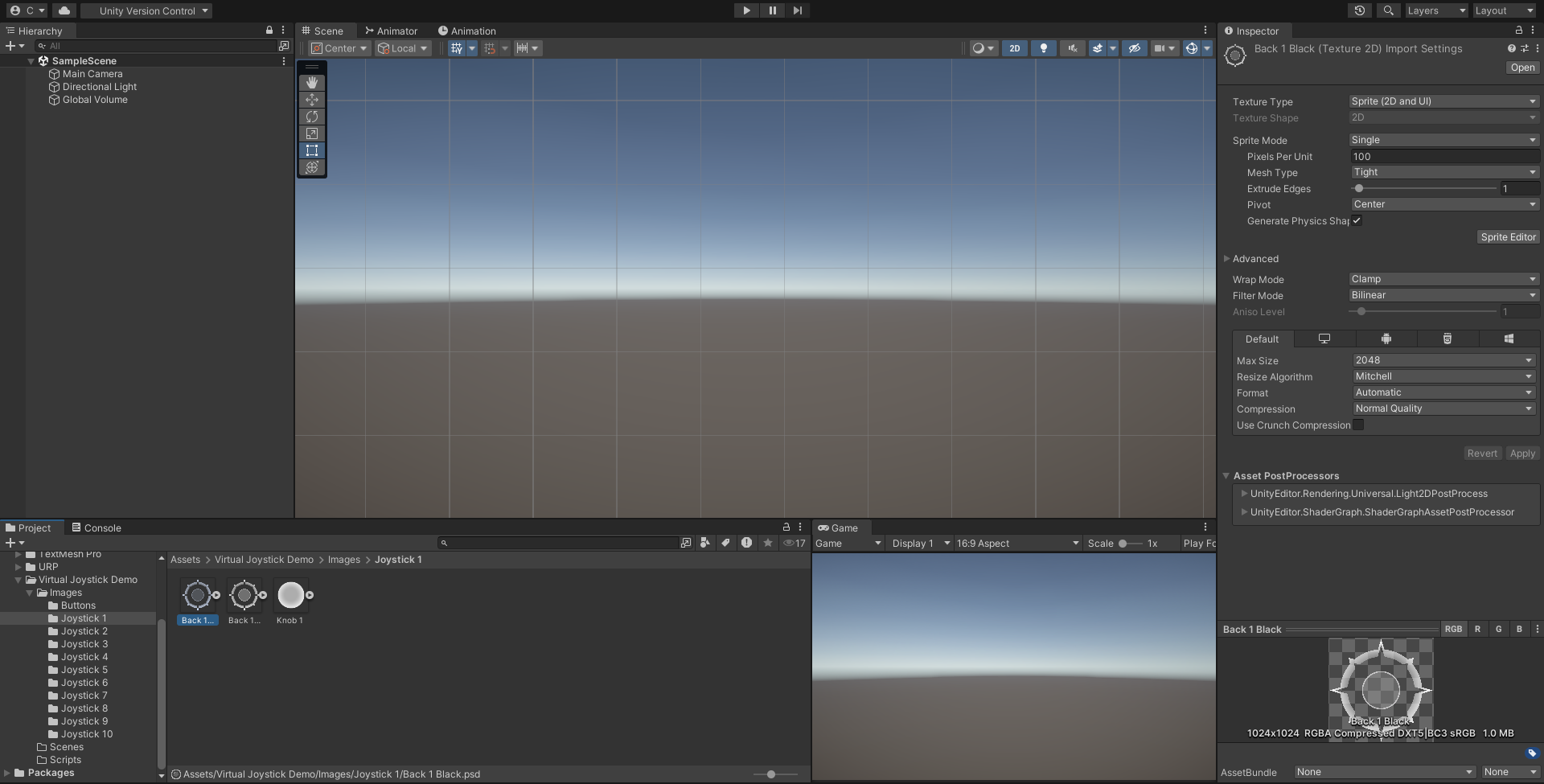Open the Sprite Mode dropdown
The image size is (1544, 784).
[x=1443, y=140]
